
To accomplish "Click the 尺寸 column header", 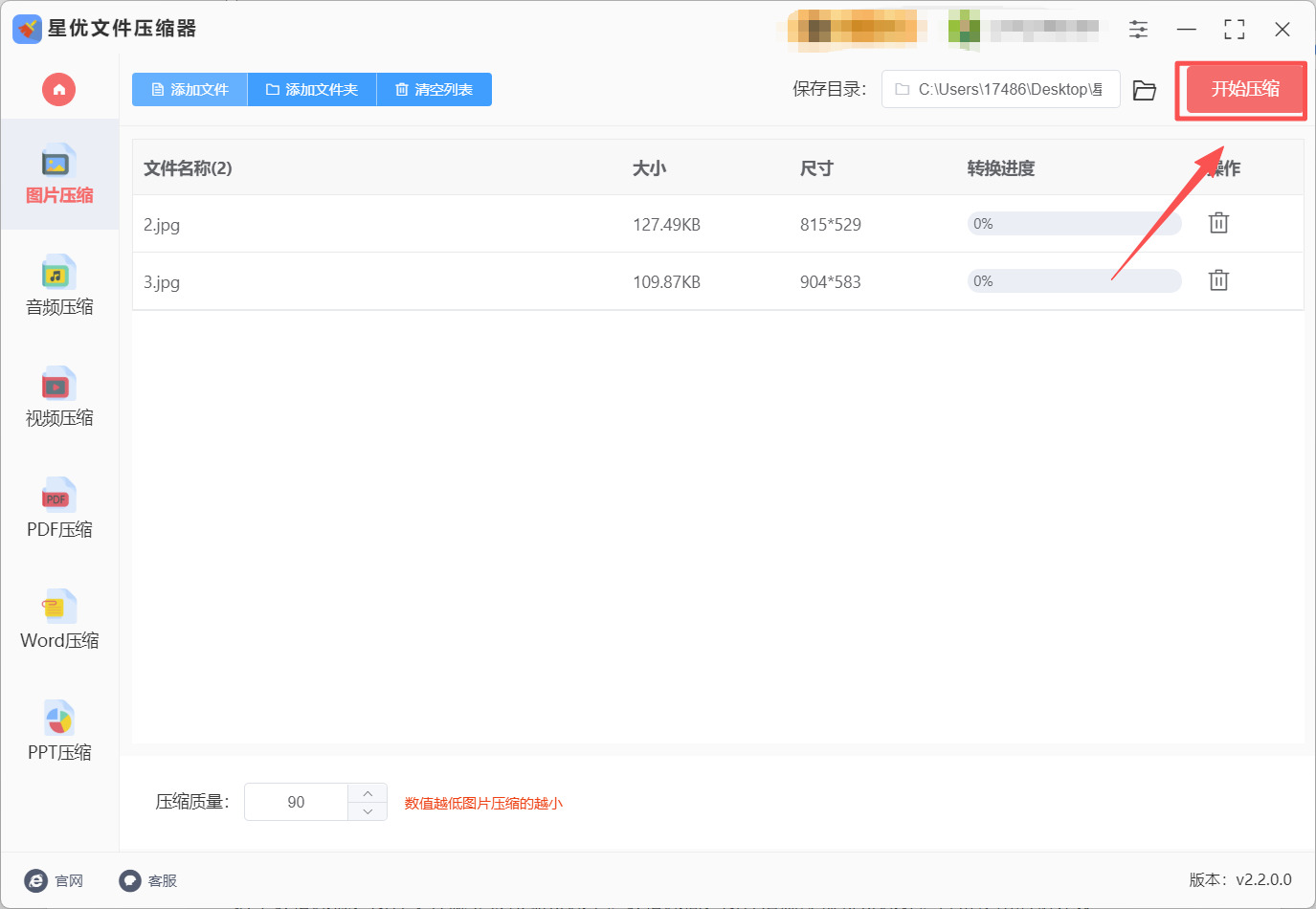I will [816, 168].
